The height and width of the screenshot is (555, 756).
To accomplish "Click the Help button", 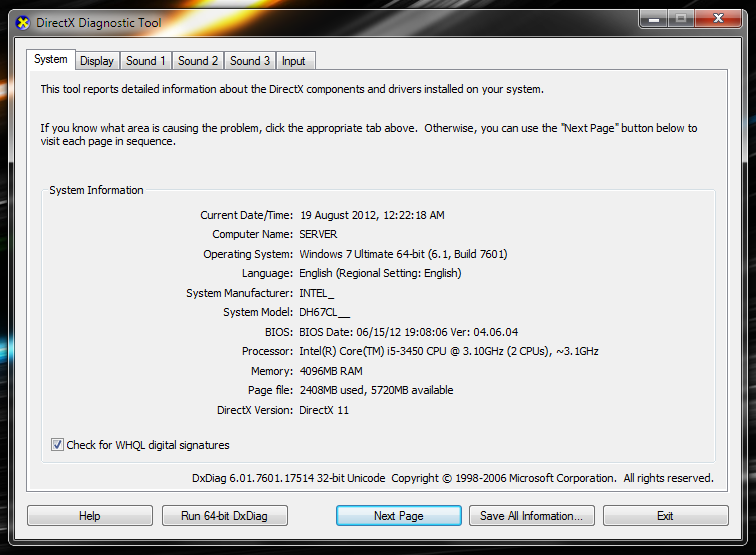I will [90, 515].
